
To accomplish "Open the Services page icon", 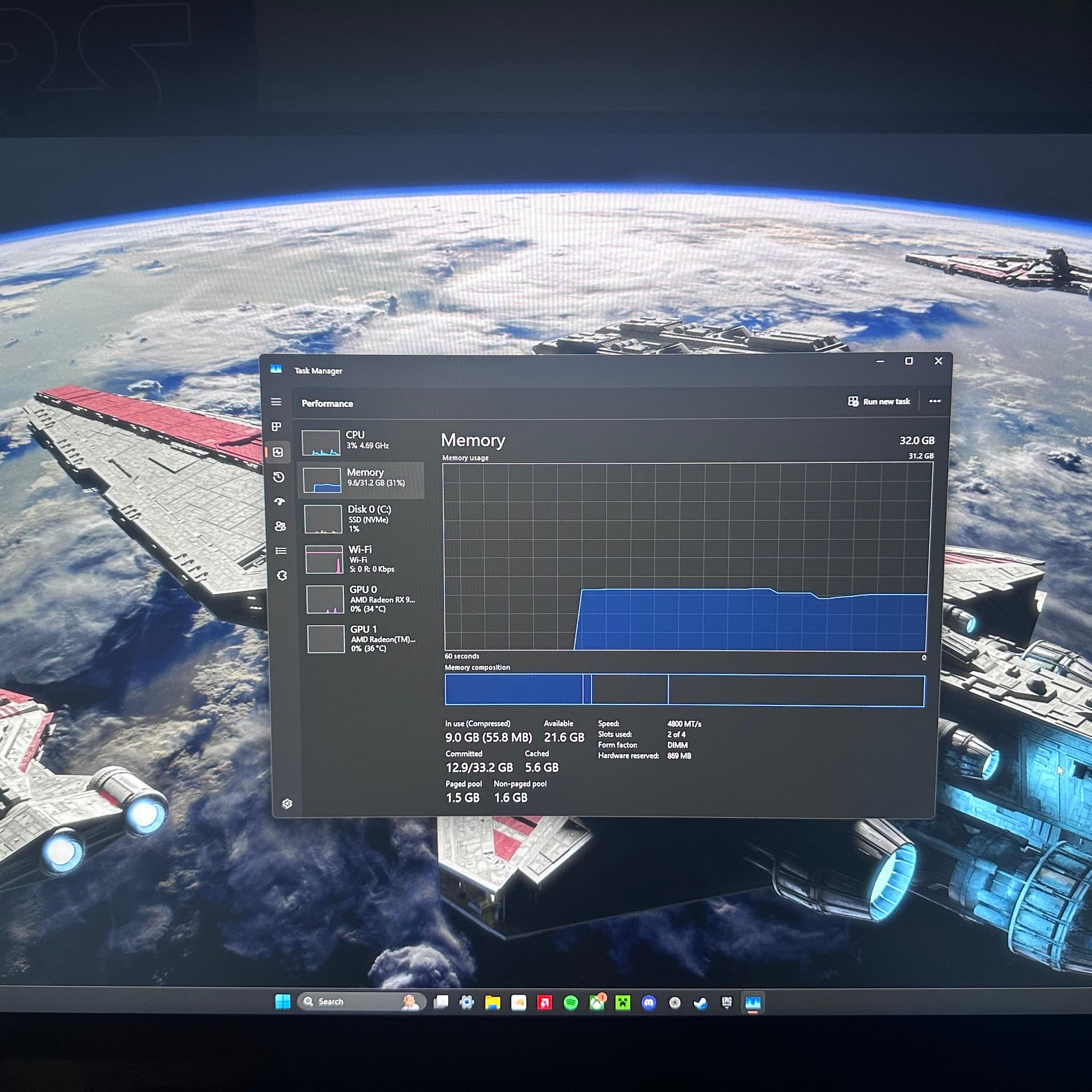I will [x=282, y=575].
